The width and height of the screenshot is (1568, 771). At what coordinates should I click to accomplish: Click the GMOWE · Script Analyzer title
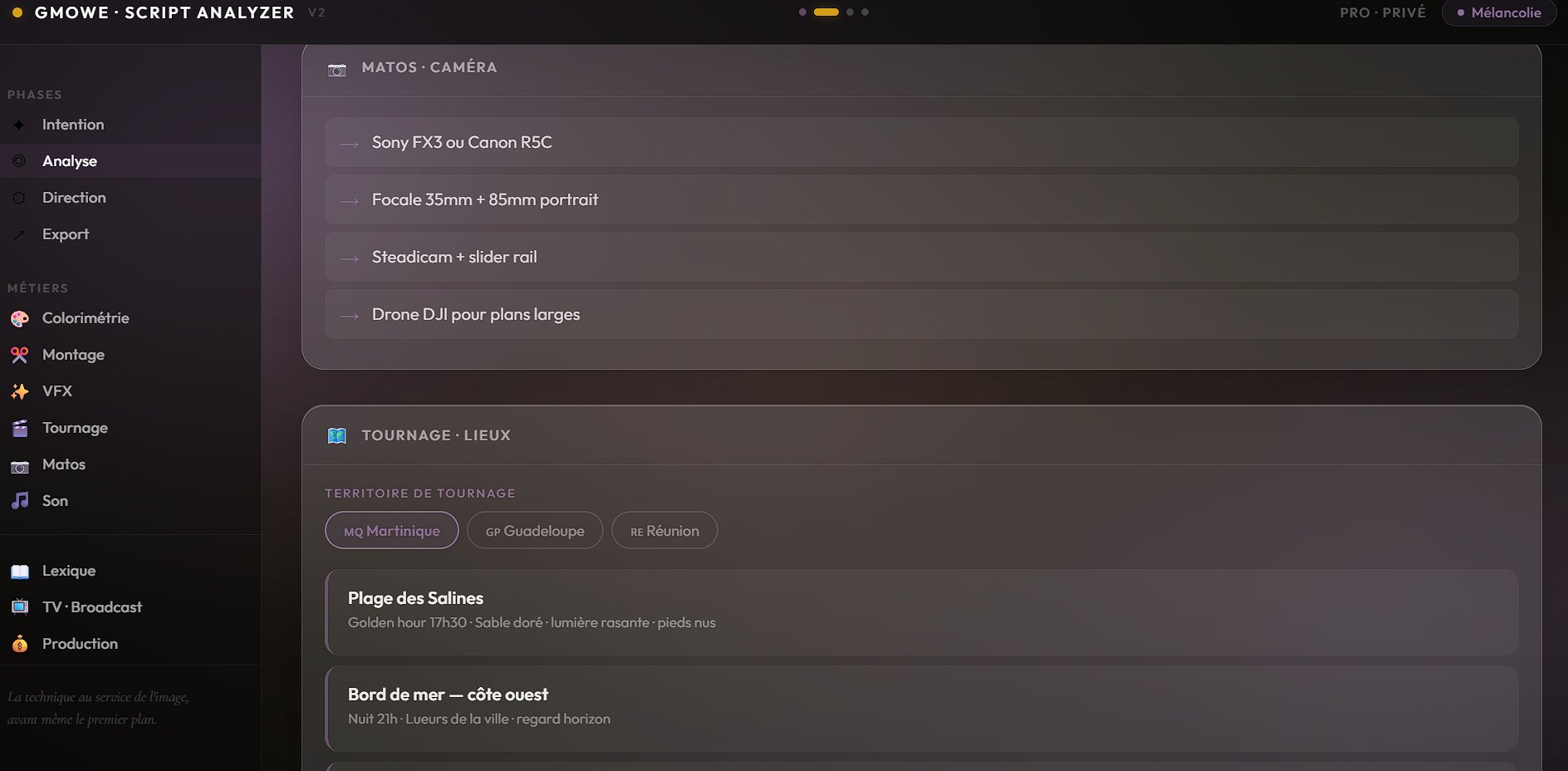[164, 12]
